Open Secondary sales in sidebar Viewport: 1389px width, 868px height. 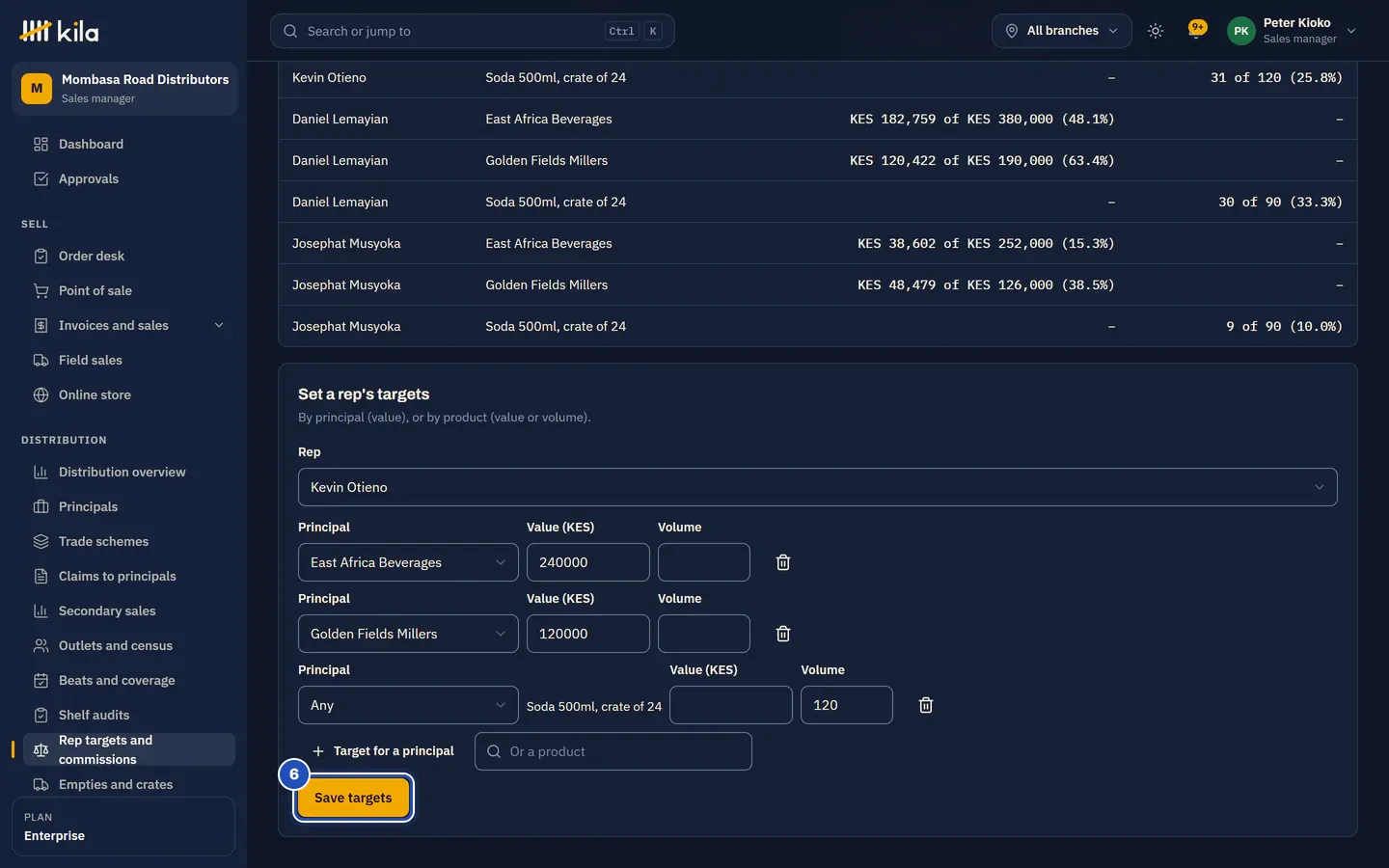point(128,611)
